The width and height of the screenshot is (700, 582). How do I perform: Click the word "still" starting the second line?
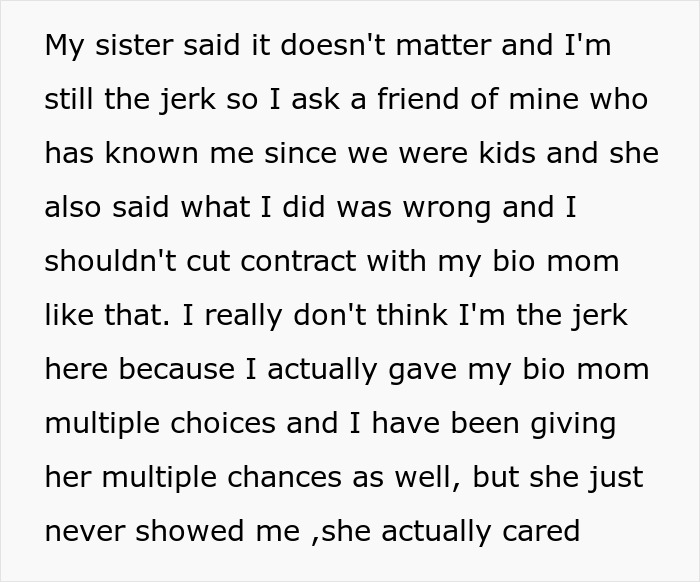70,100
